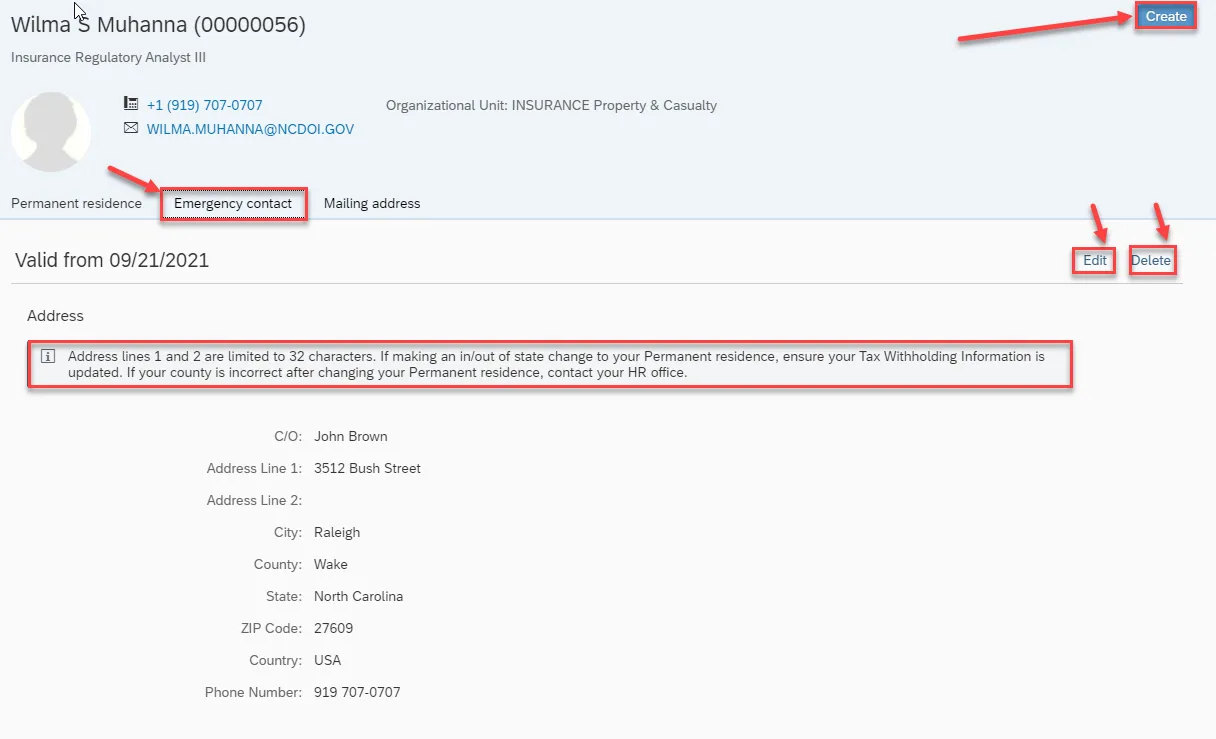Click the Address section heading

pyautogui.click(x=55, y=315)
